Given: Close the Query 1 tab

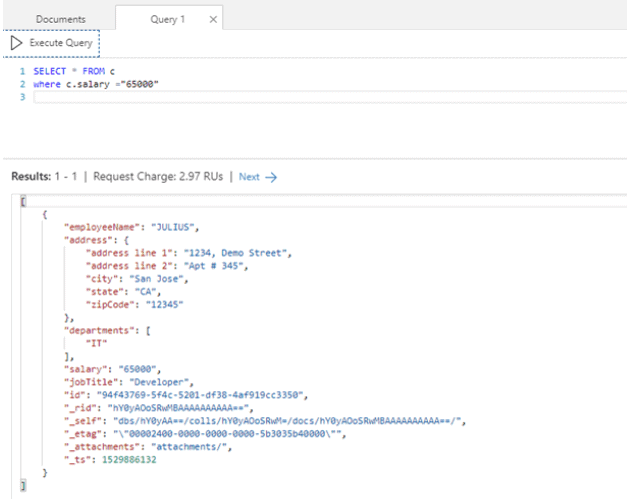Looking at the screenshot, I should 213,19.
